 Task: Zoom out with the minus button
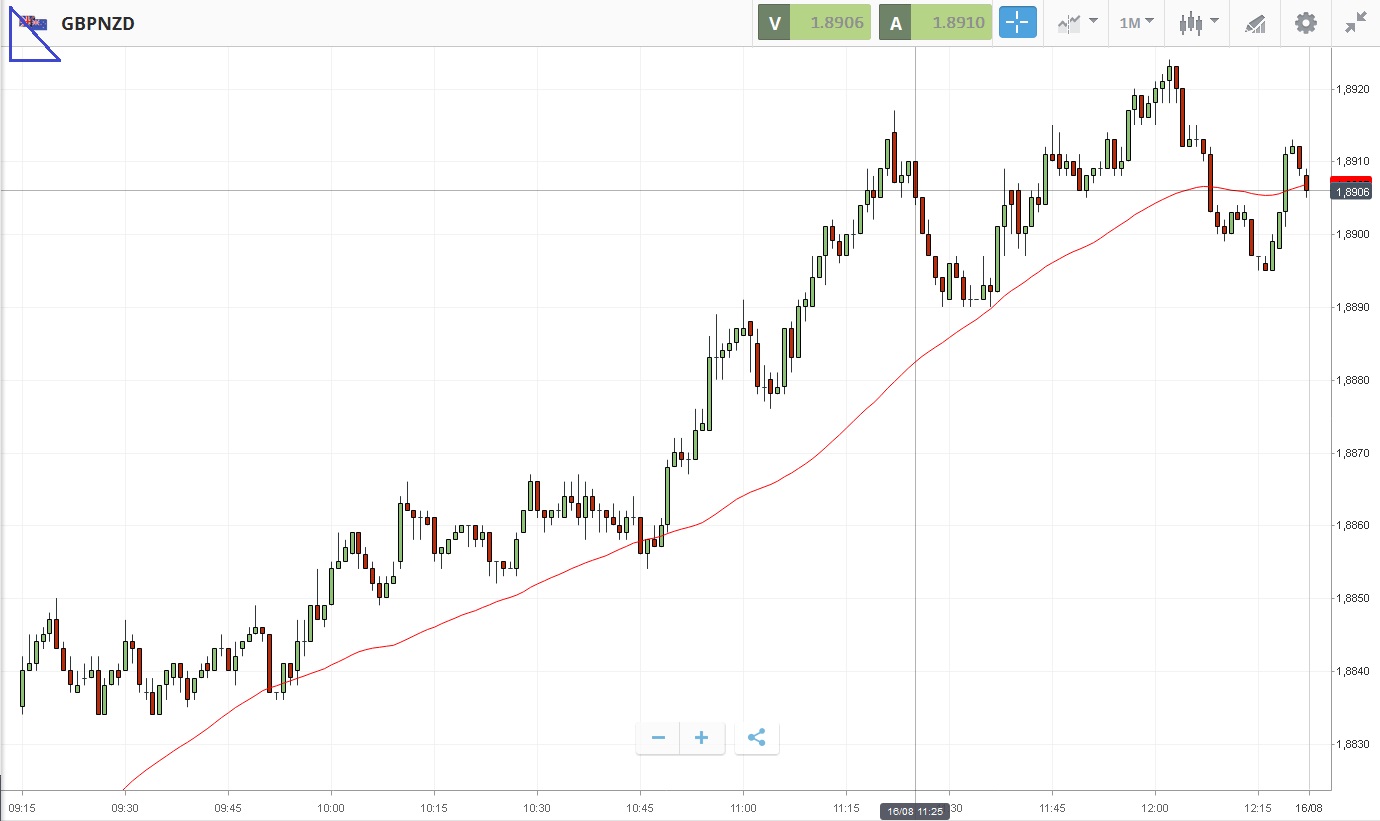(x=658, y=739)
